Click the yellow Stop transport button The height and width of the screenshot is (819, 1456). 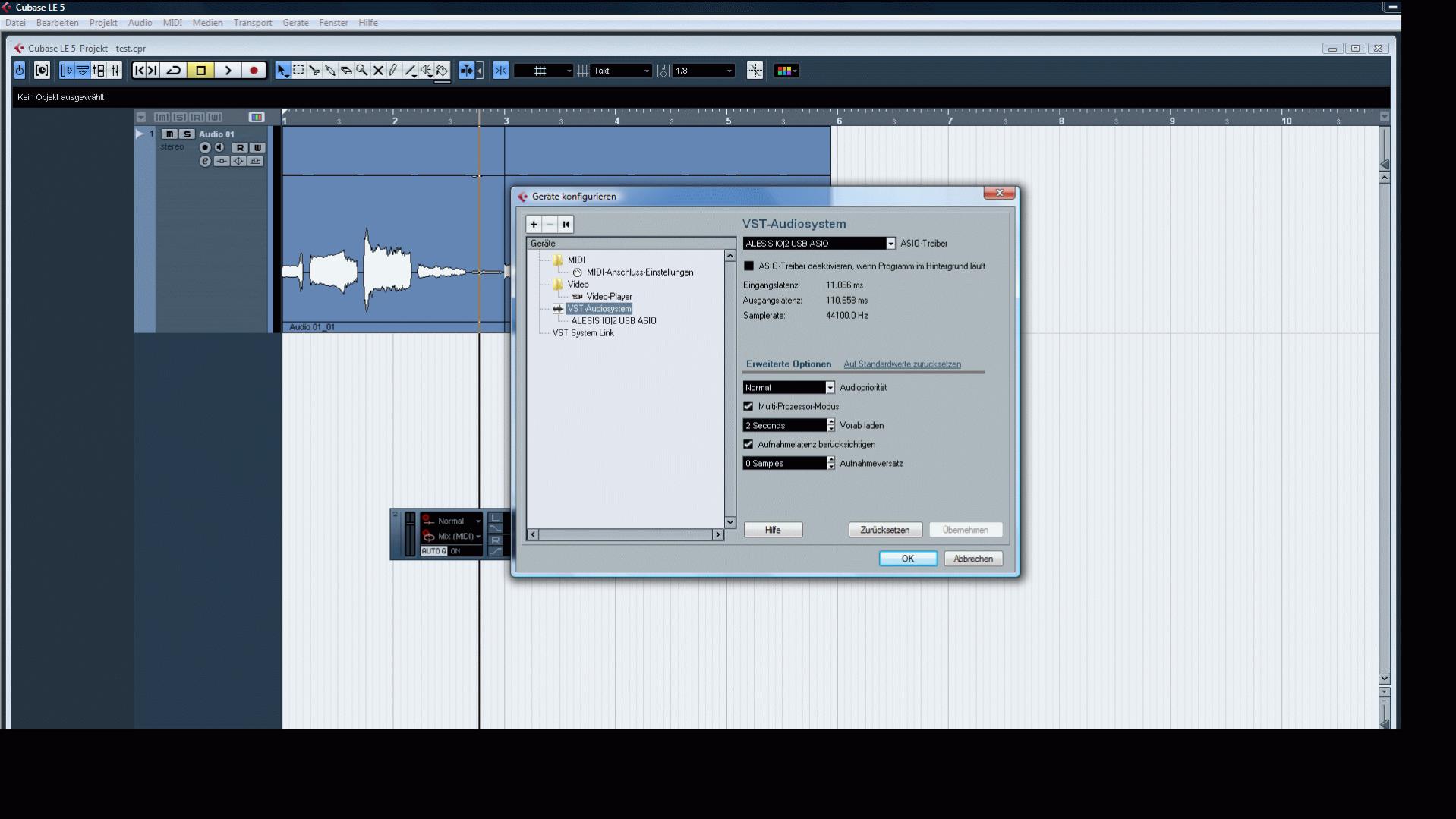pos(201,71)
